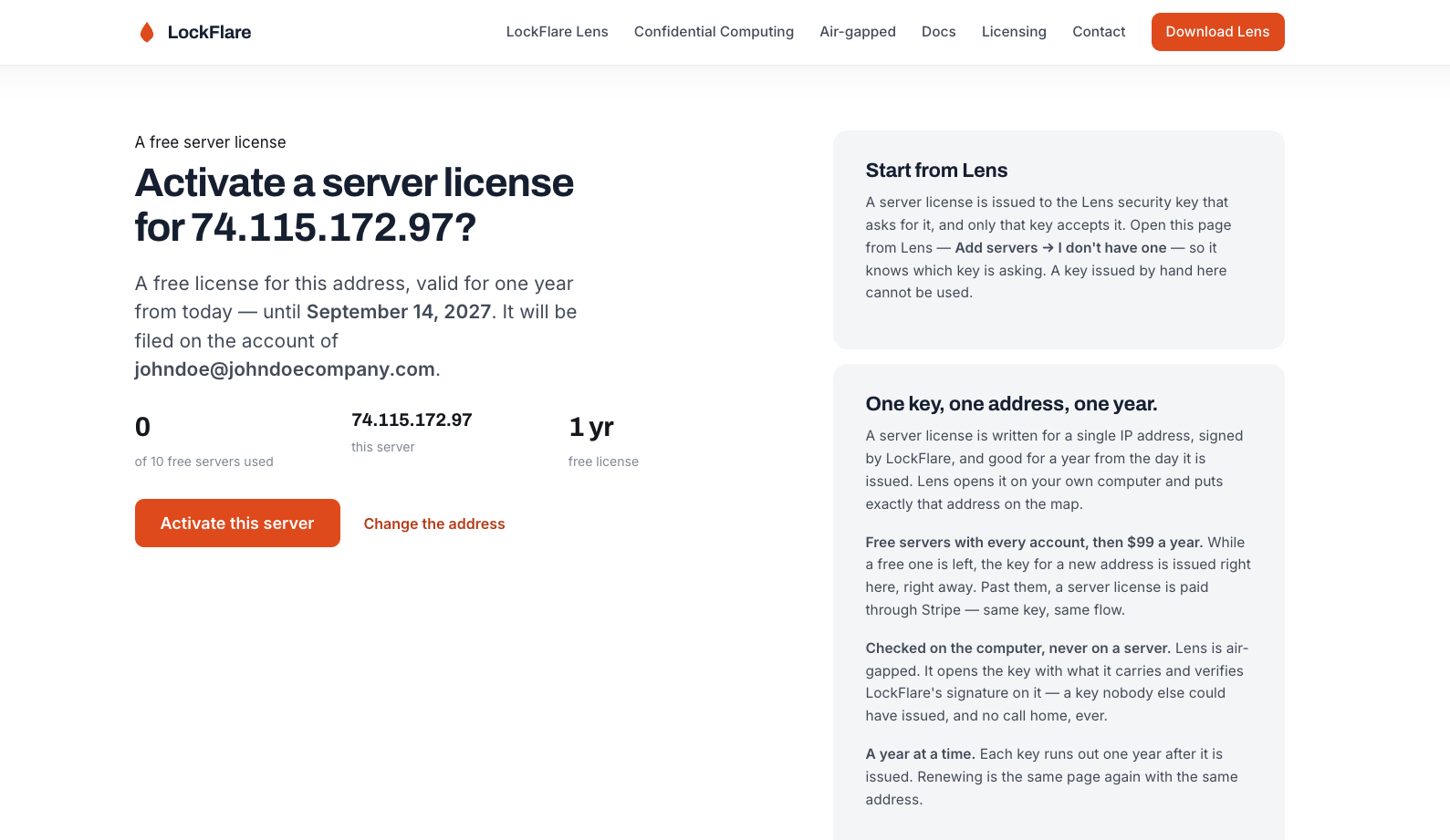The image size is (1450, 840).
Task: Open the Contact nav item
Action: point(1099,32)
